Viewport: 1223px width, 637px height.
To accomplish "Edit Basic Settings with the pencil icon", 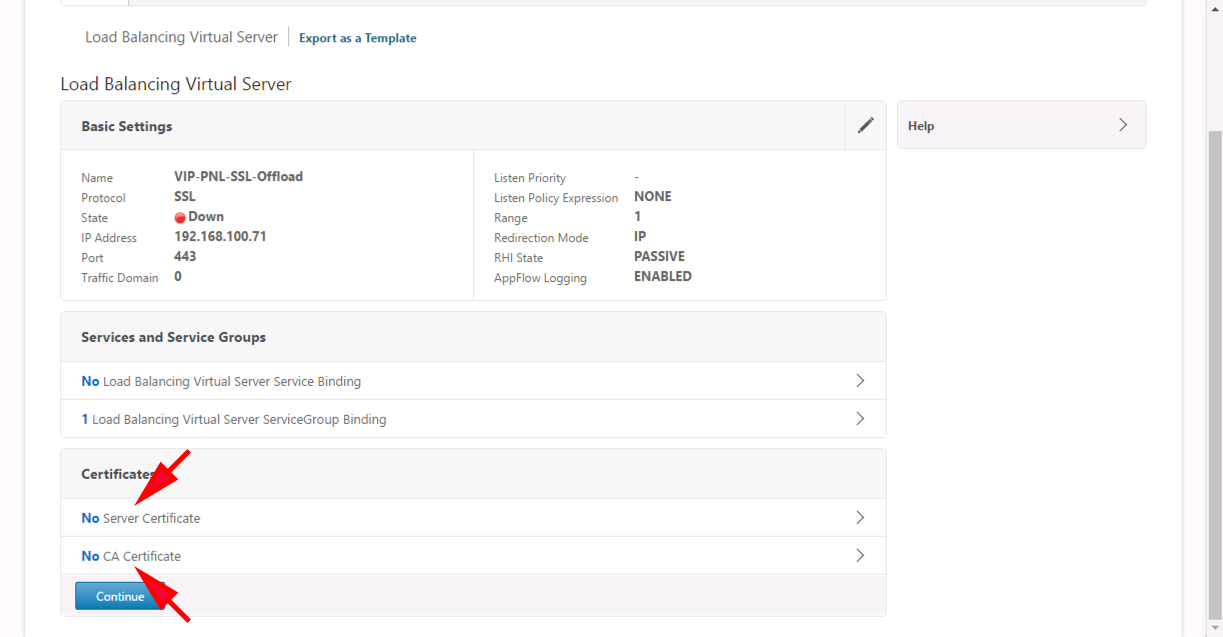I will coord(866,125).
